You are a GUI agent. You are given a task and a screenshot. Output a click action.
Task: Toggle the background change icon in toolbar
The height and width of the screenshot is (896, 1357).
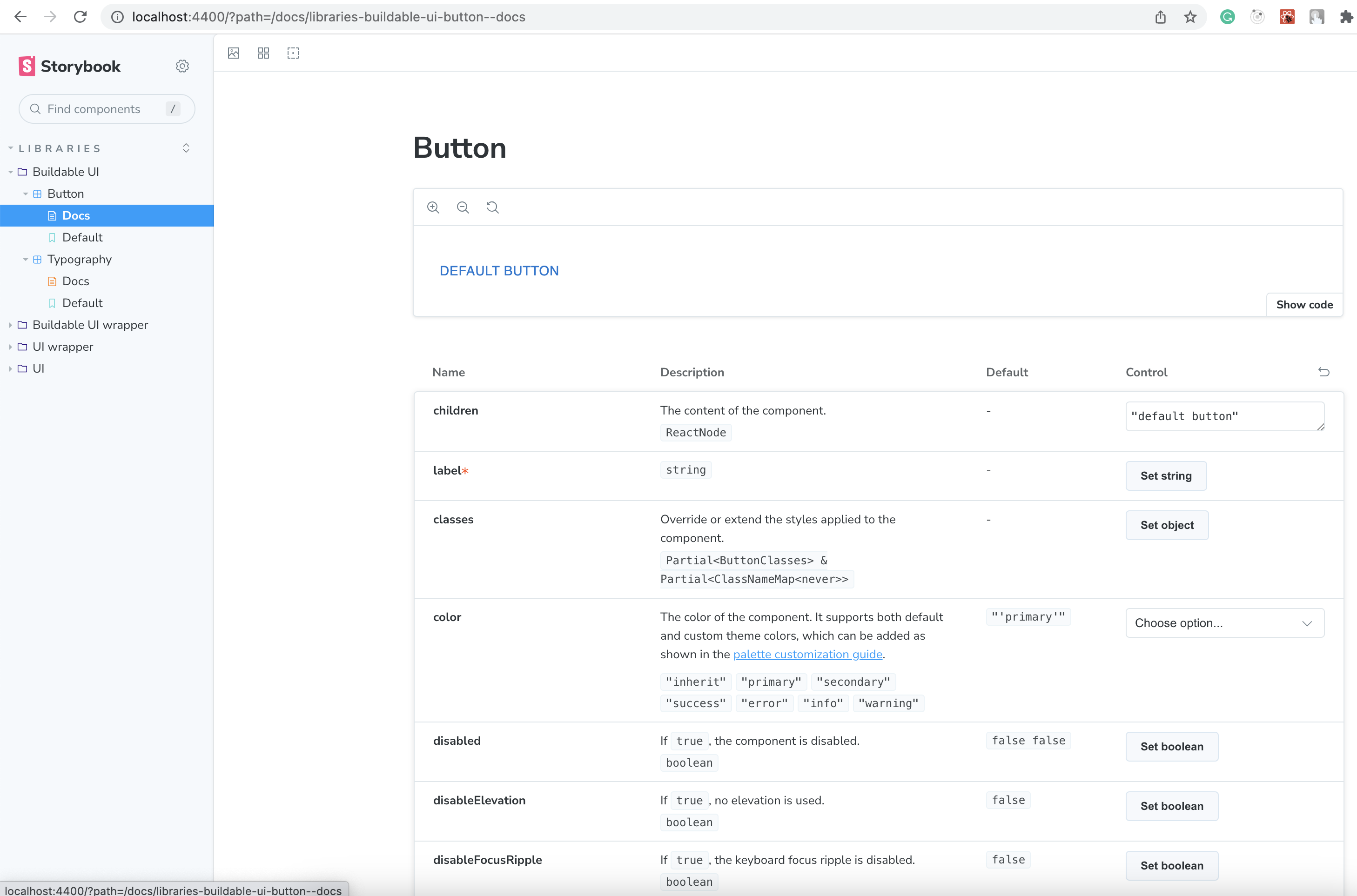233,53
